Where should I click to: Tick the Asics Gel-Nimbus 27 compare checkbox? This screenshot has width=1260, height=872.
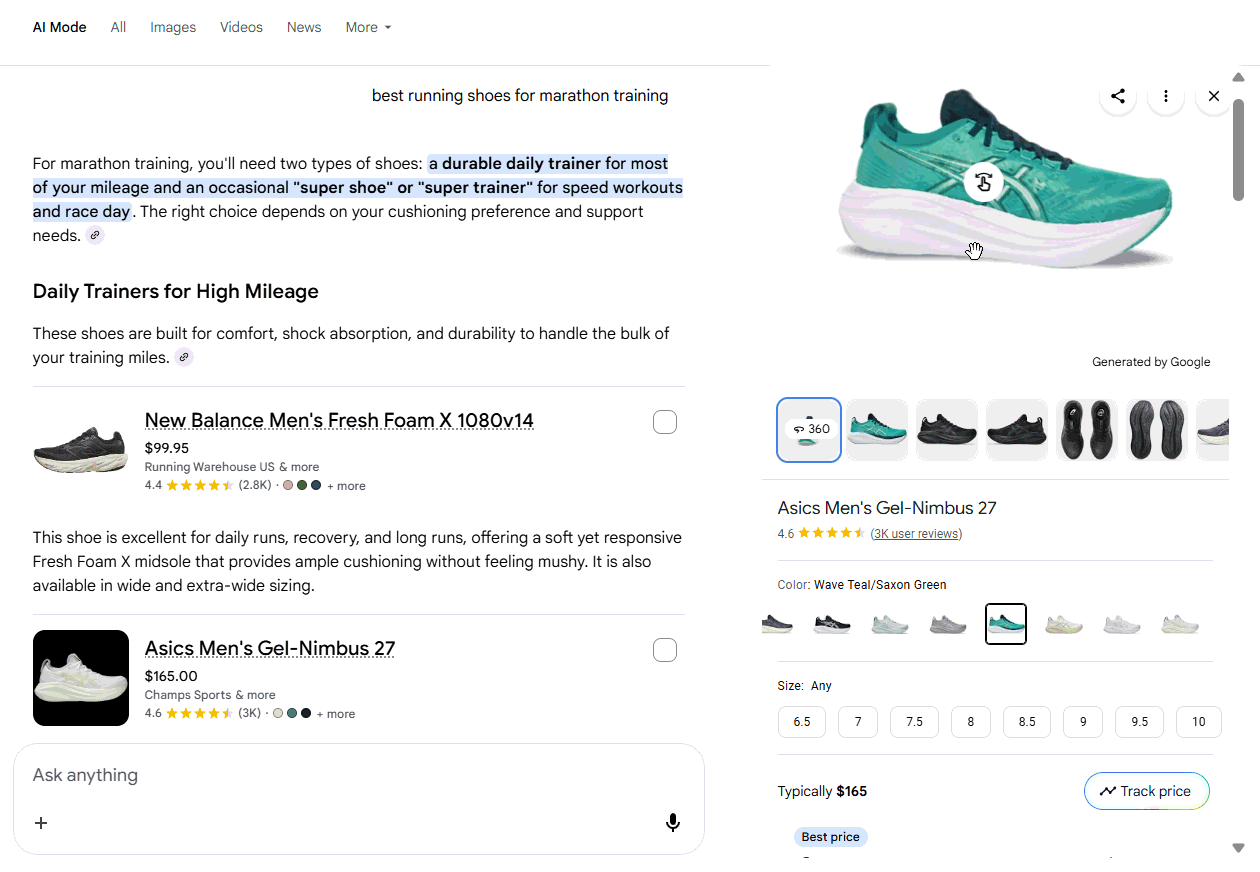[665, 650]
